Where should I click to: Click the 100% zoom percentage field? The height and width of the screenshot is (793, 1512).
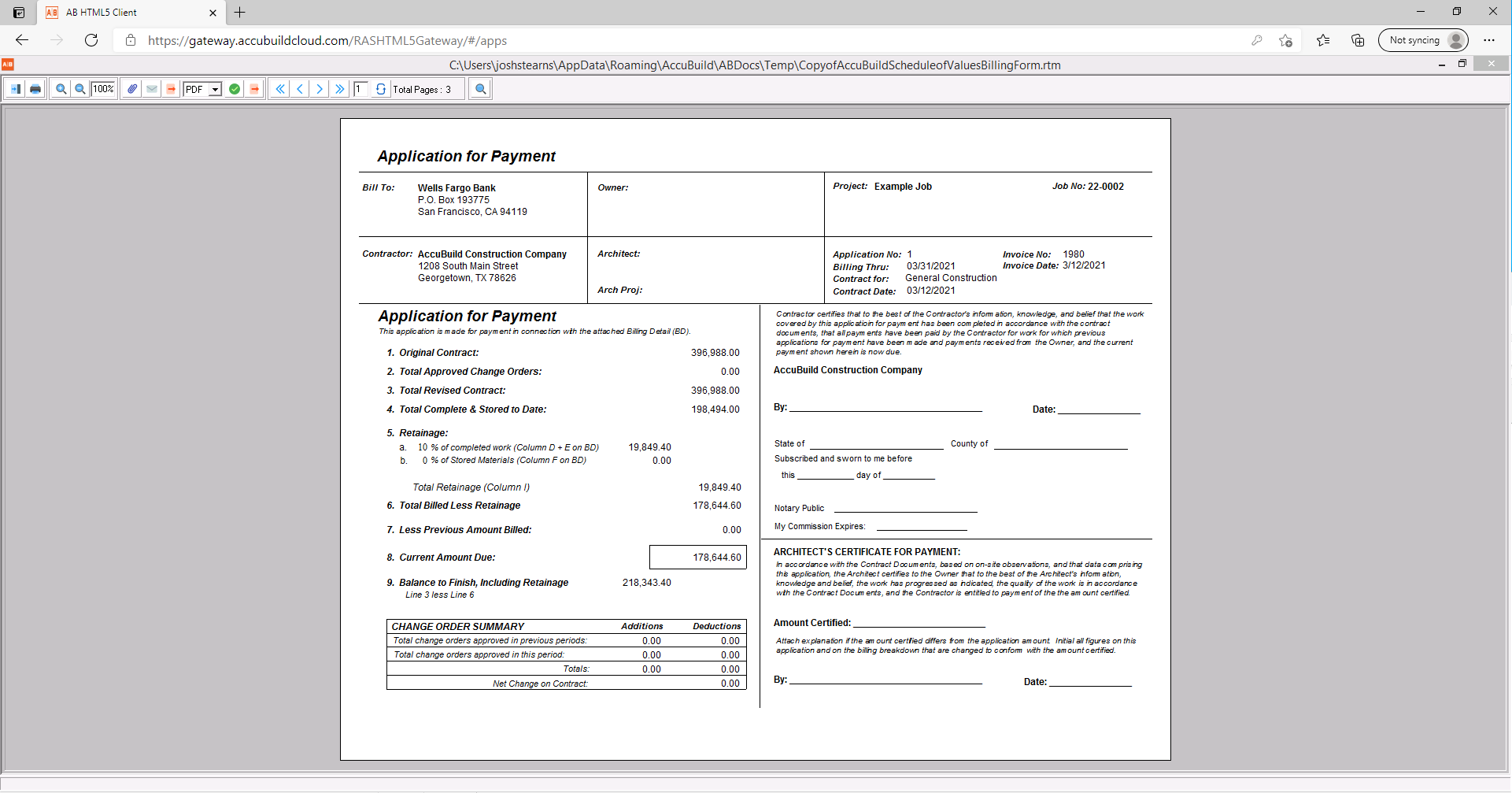pyautogui.click(x=102, y=88)
